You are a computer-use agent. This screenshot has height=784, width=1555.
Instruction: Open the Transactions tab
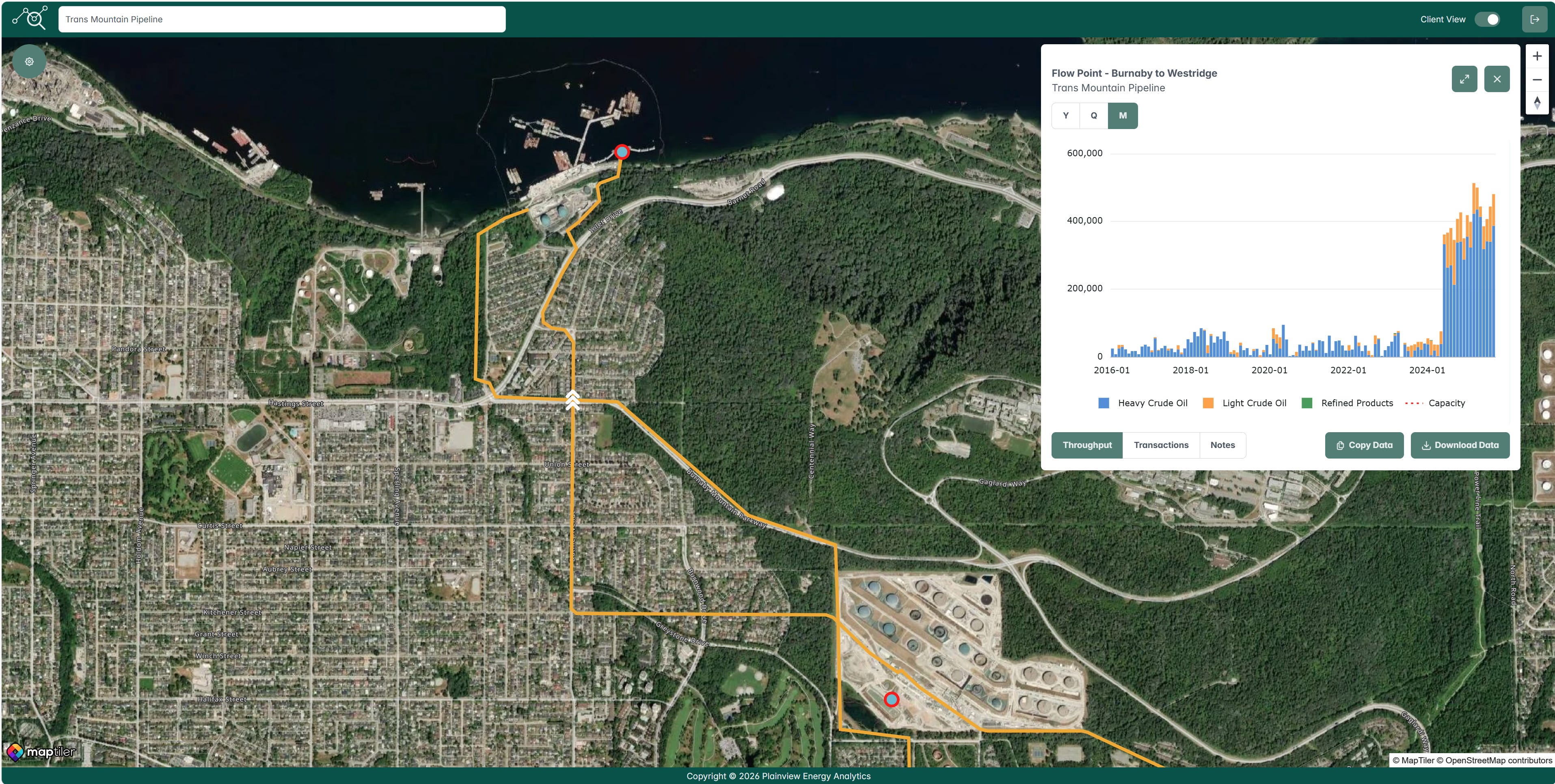1160,445
